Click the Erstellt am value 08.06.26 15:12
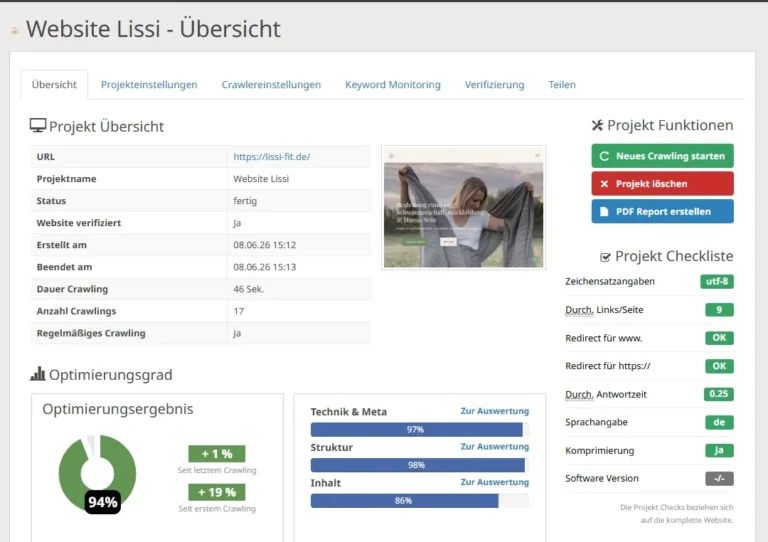This screenshot has width=768, height=542. [264, 245]
